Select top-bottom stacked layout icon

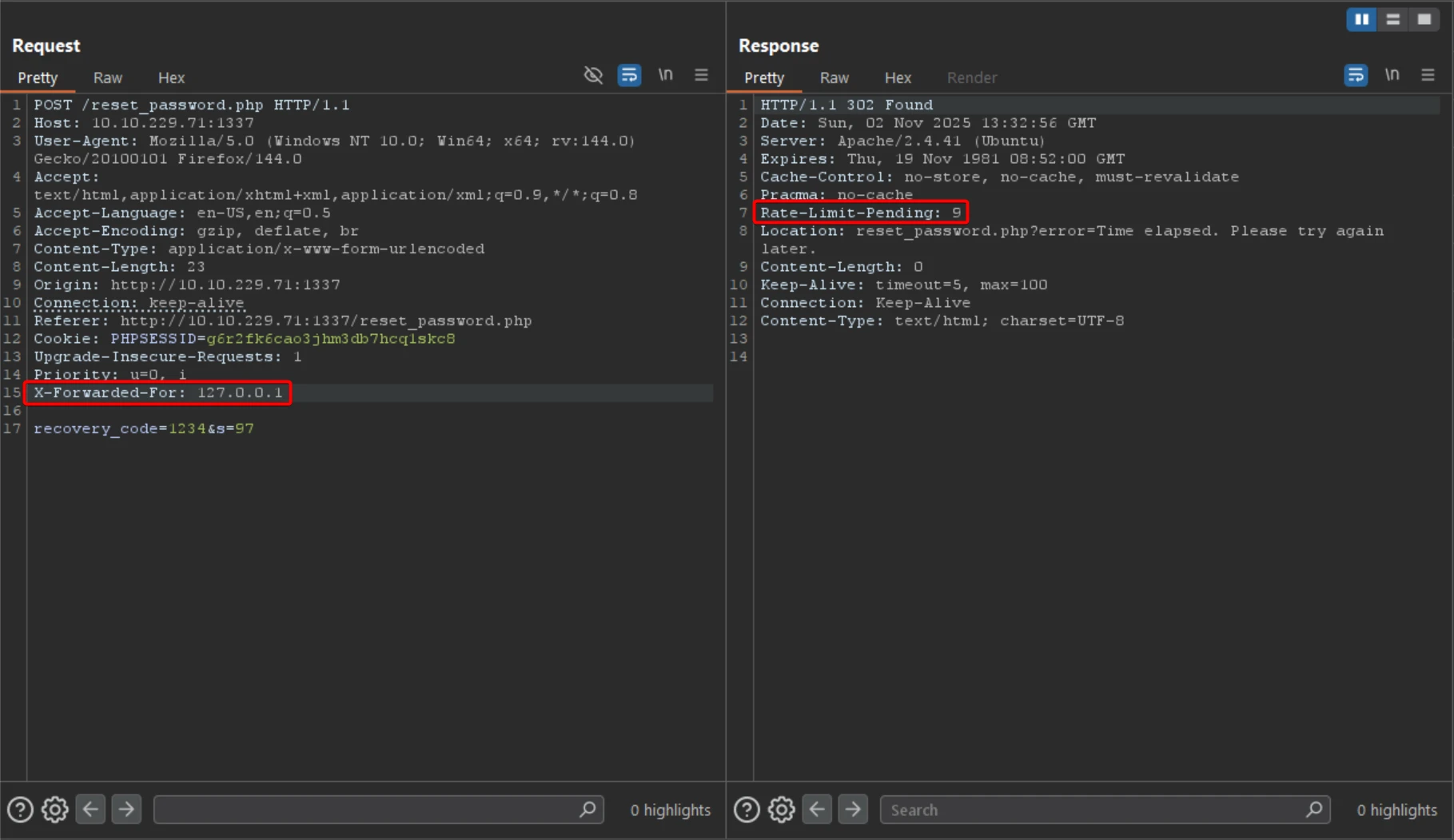pyautogui.click(x=1392, y=19)
